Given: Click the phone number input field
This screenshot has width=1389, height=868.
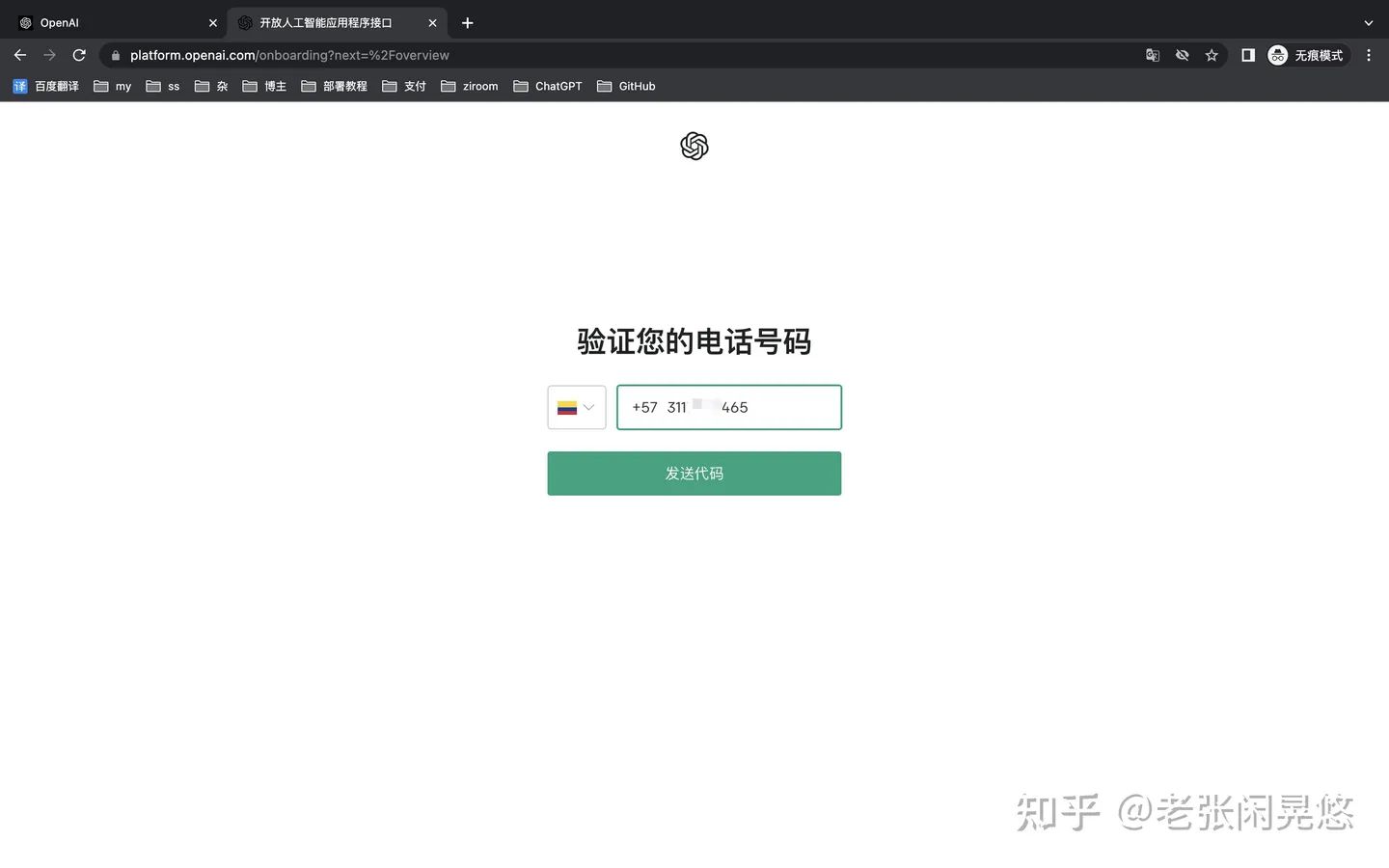Looking at the screenshot, I should coord(729,407).
